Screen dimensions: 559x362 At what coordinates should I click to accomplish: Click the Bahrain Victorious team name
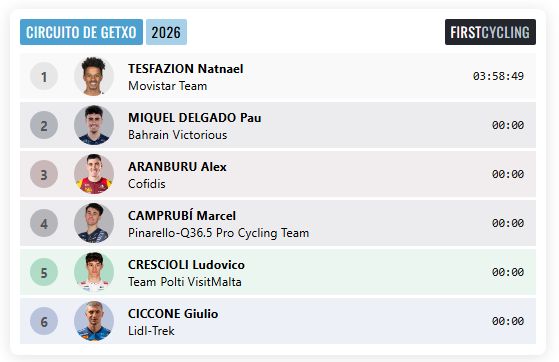pos(178,135)
